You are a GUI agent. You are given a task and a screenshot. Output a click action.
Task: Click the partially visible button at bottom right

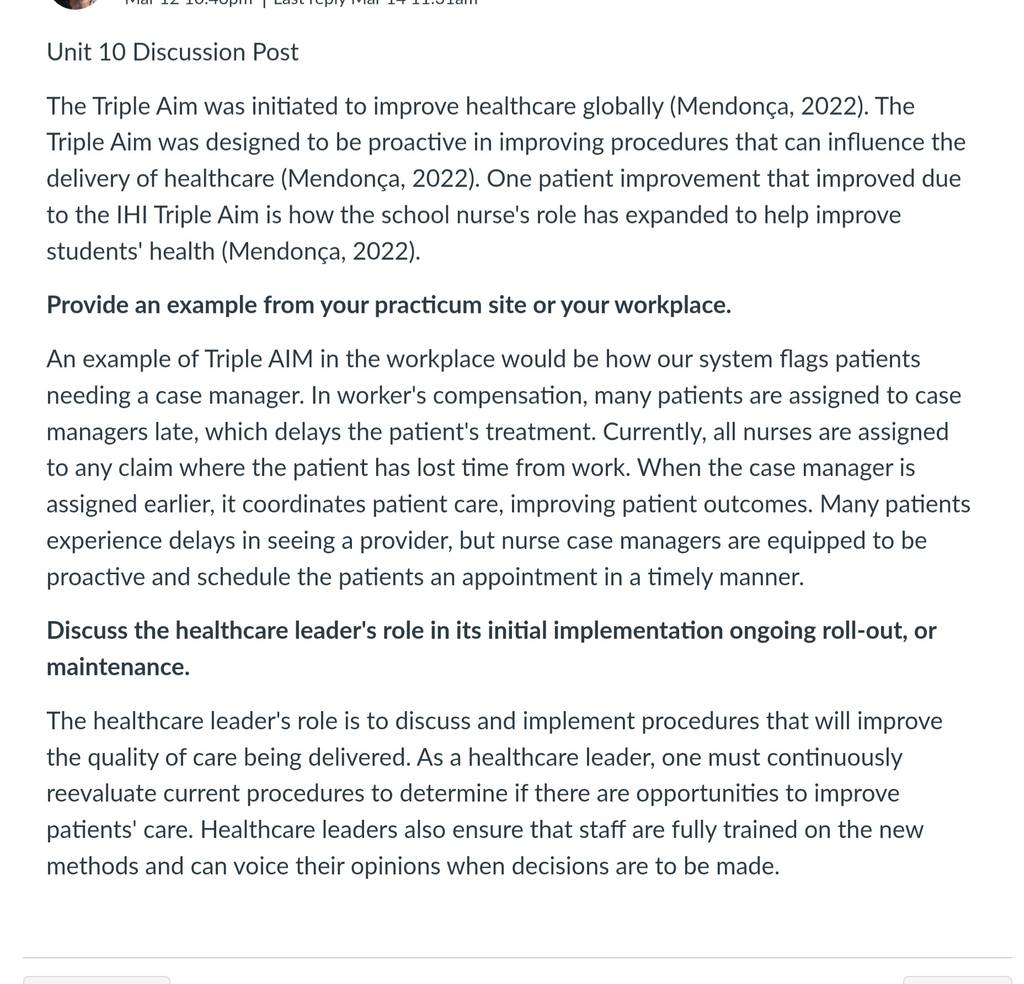click(957, 980)
